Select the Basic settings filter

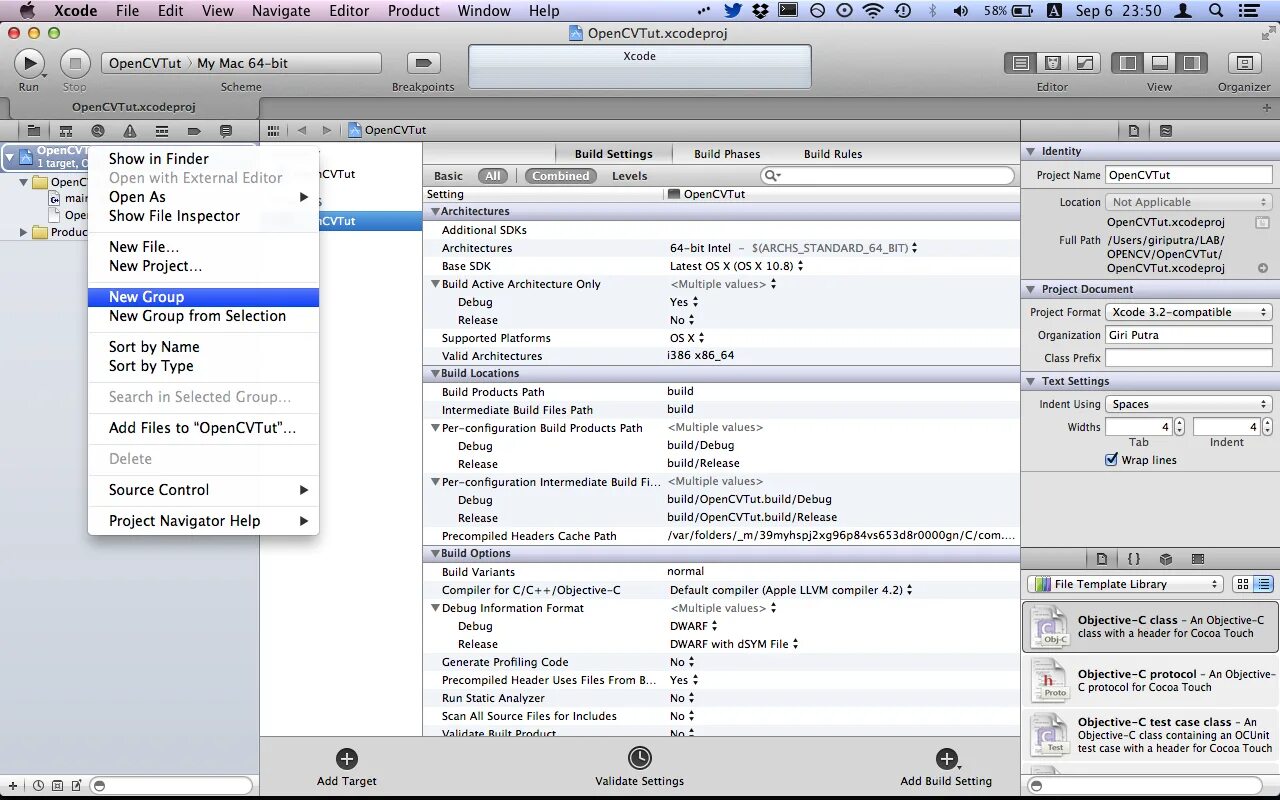448,176
